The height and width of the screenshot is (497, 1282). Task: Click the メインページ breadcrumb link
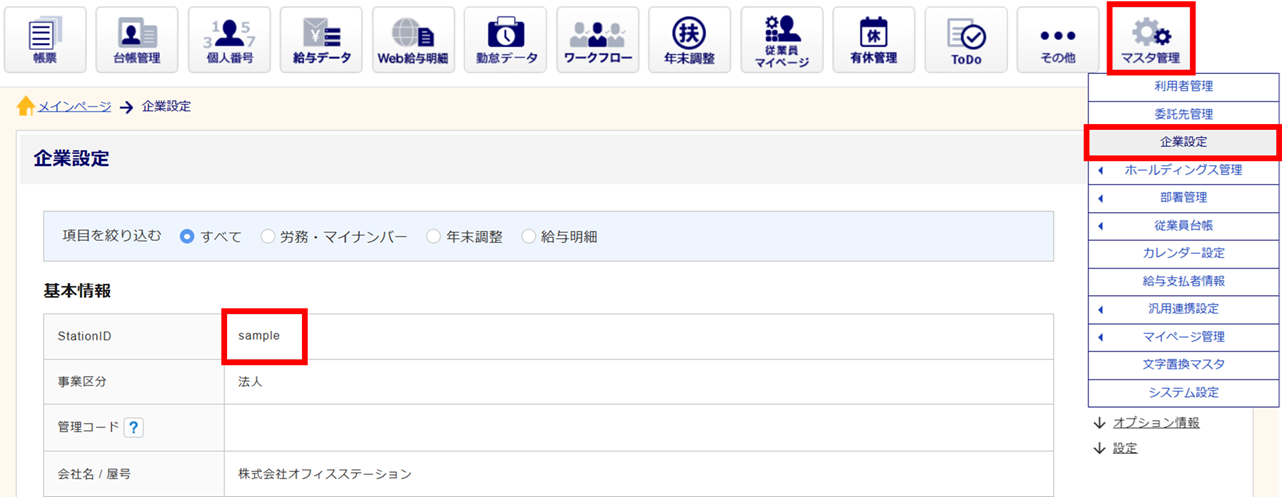(x=74, y=107)
